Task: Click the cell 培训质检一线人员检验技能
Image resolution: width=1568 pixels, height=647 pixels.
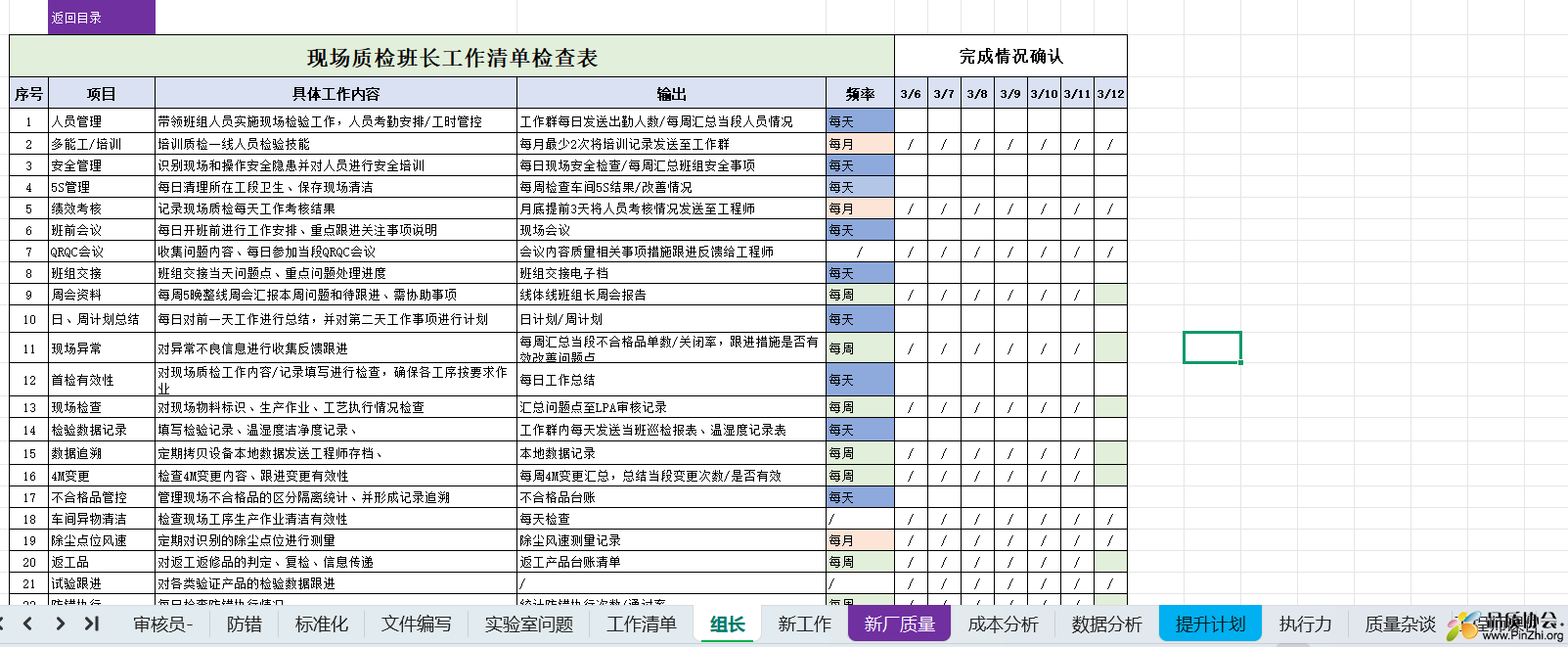Action: (336, 144)
